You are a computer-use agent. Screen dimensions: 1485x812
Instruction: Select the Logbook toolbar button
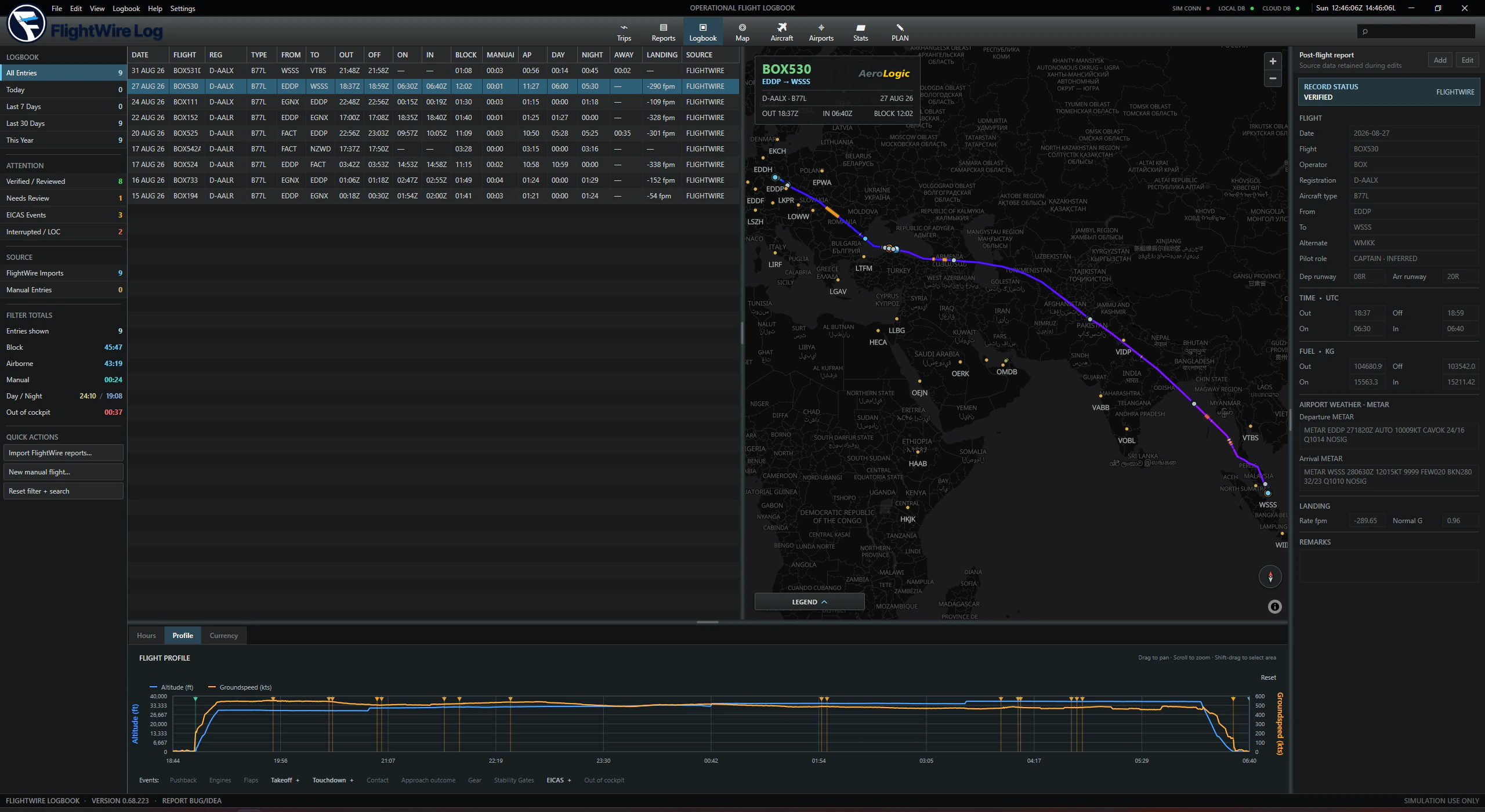(x=702, y=32)
